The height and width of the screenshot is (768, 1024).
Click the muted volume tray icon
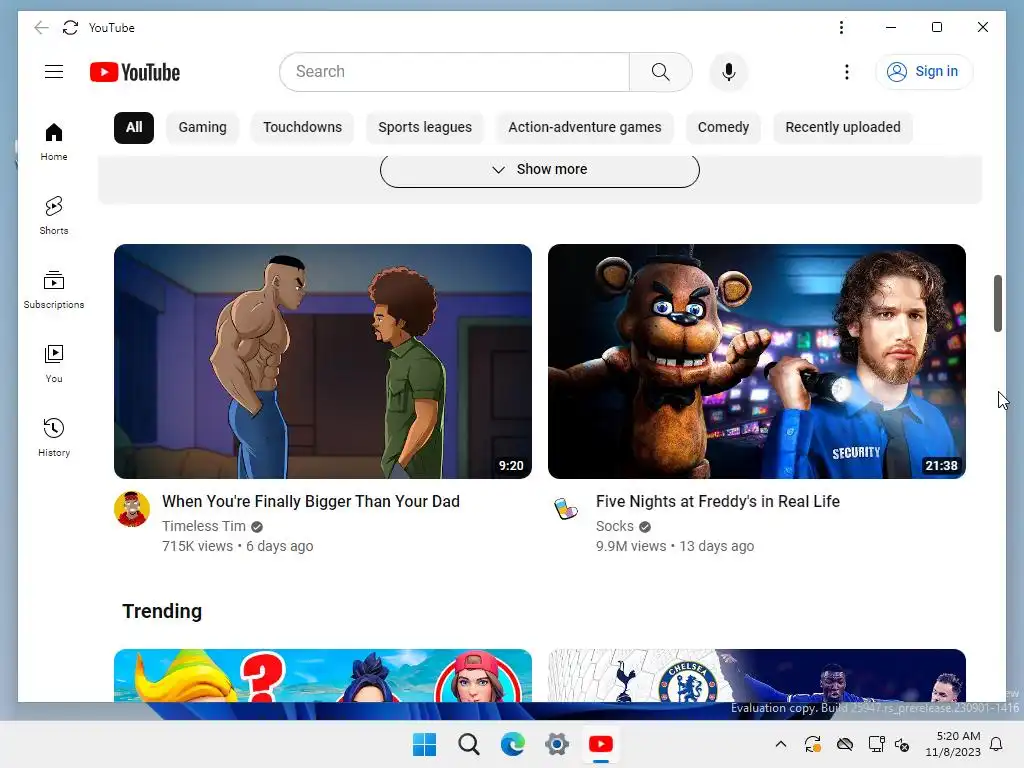(x=902, y=744)
